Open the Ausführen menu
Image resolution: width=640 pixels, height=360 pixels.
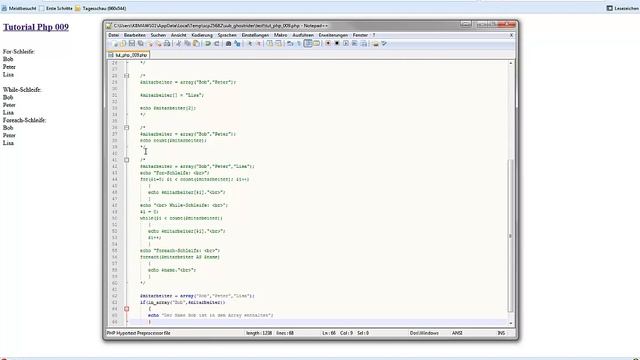[303, 35]
